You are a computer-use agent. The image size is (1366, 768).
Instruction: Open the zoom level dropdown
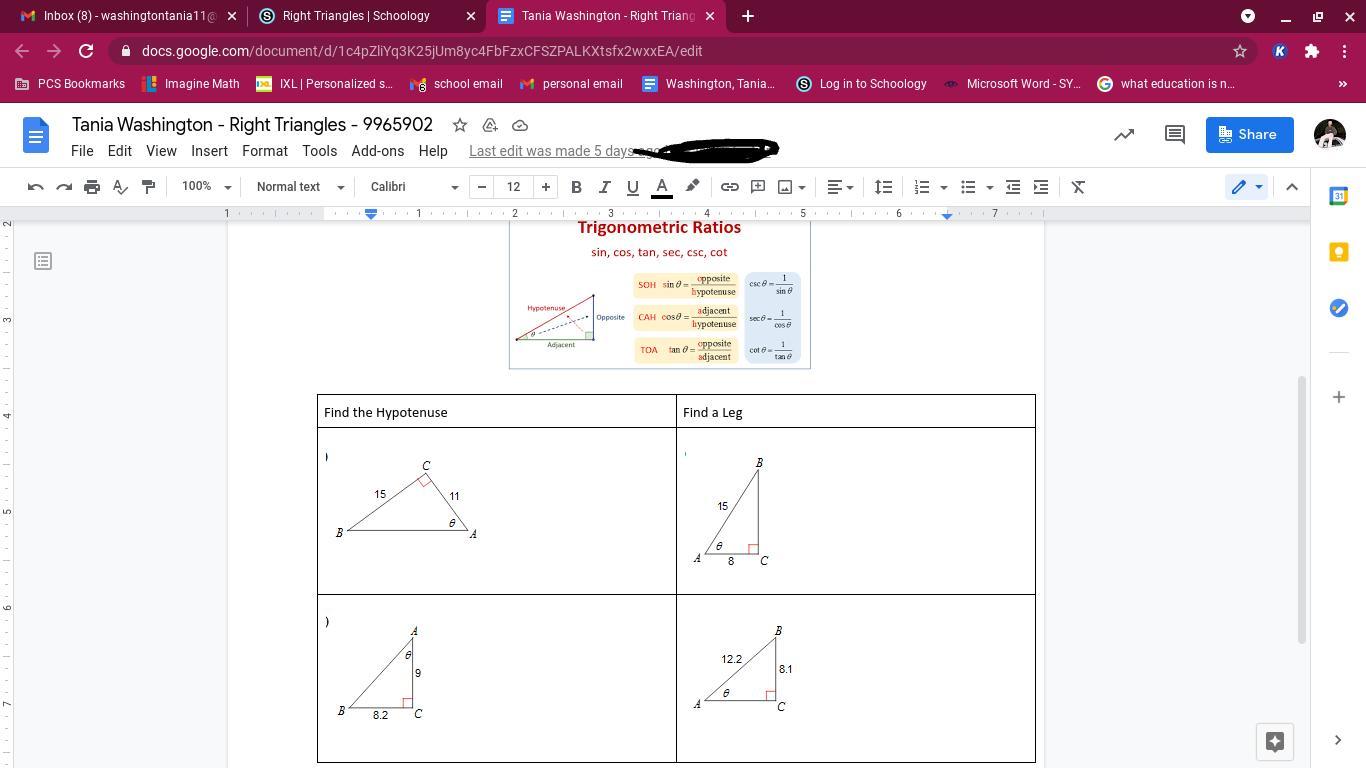206,187
